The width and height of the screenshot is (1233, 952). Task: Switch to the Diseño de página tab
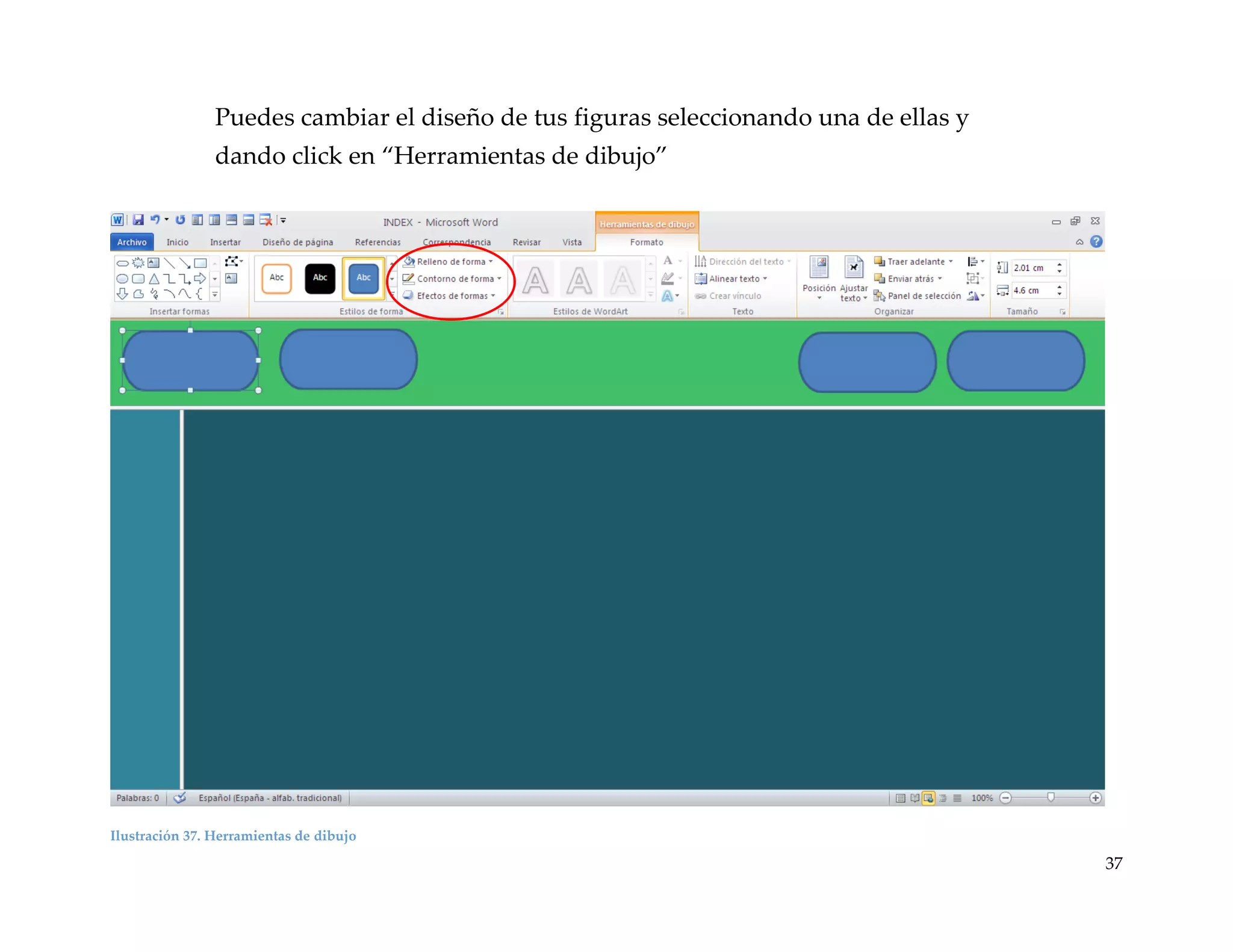coord(297,242)
